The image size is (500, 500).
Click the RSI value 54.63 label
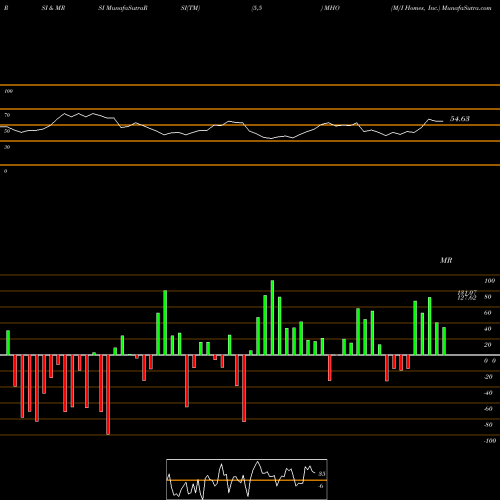(460, 119)
